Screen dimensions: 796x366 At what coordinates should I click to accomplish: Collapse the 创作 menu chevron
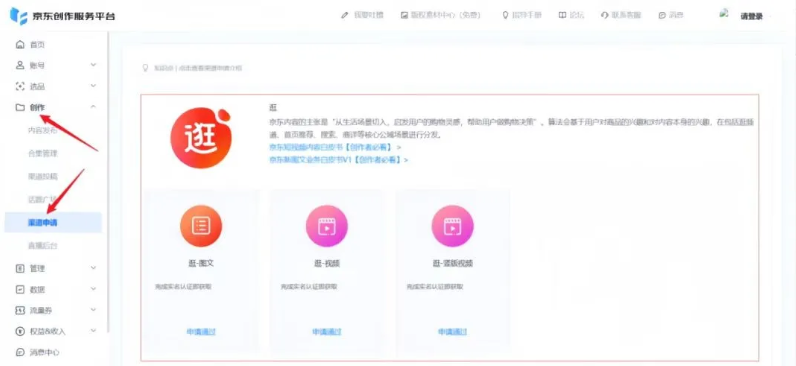(x=93, y=107)
